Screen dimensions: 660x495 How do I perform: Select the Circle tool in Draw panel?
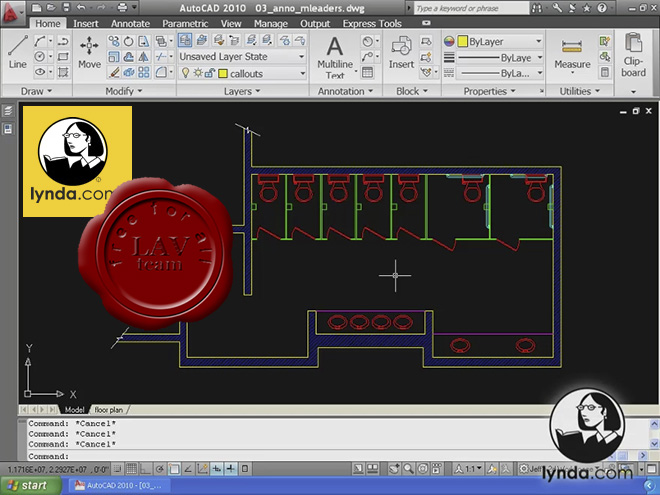click(40, 56)
